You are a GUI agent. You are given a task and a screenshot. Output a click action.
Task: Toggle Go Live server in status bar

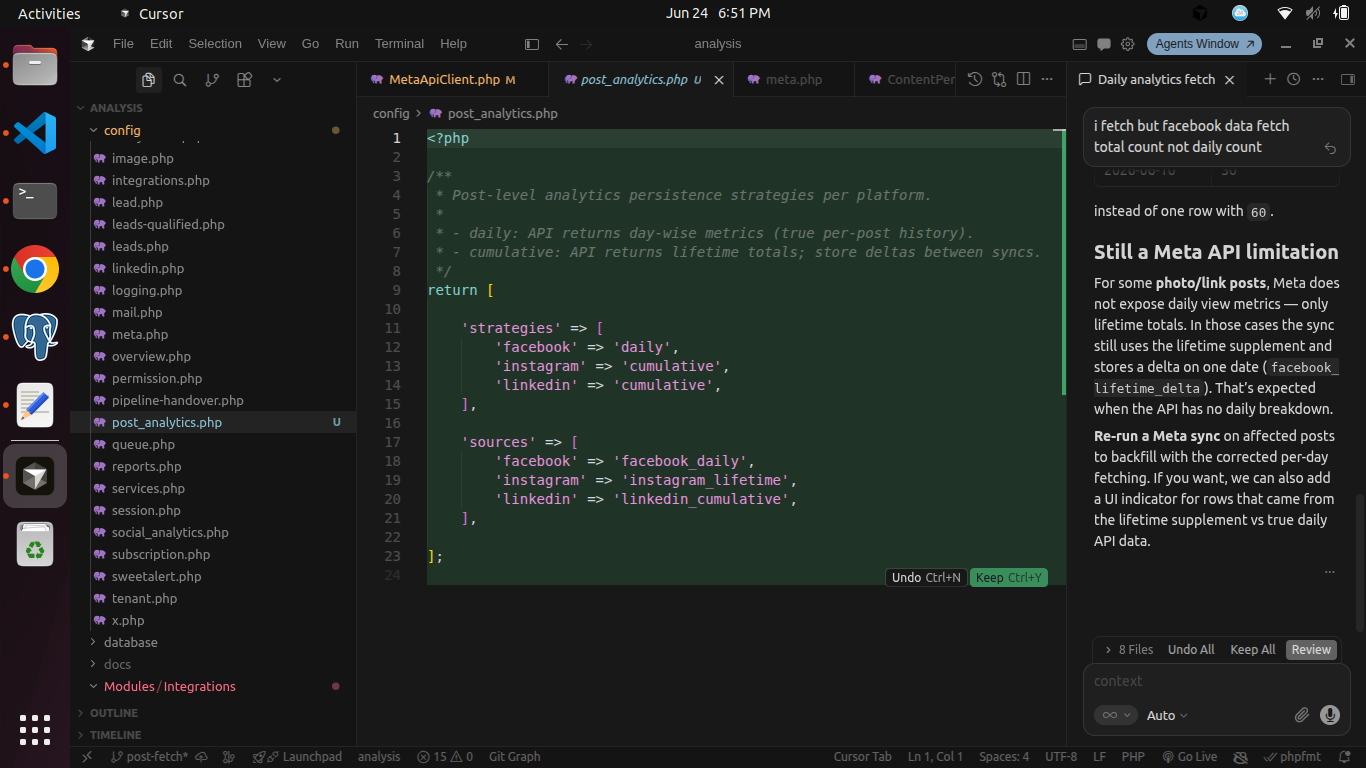pos(1189,757)
